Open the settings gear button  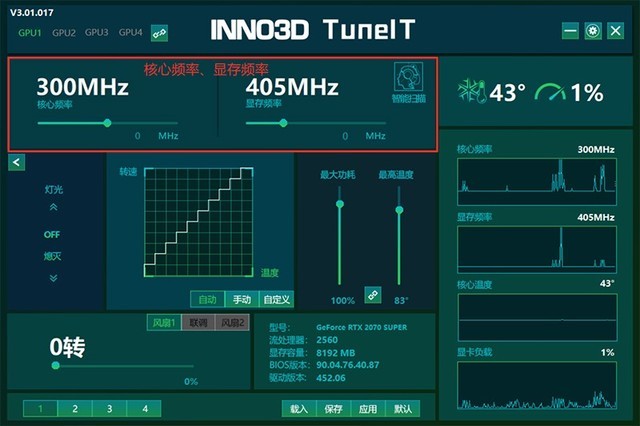(593, 31)
